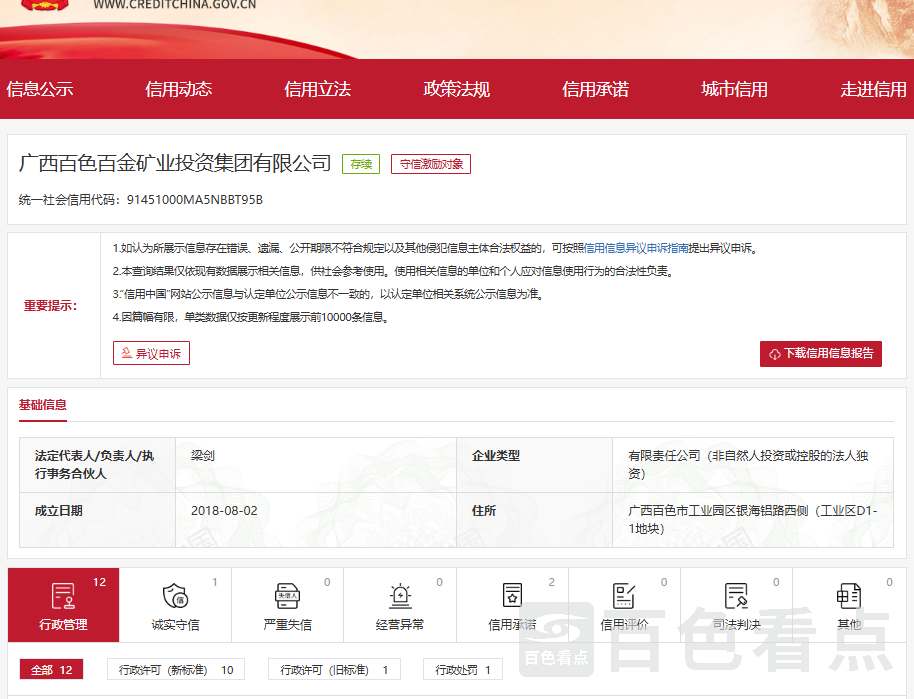Navigate to 信用承诺 in top menu

[x=596, y=89]
